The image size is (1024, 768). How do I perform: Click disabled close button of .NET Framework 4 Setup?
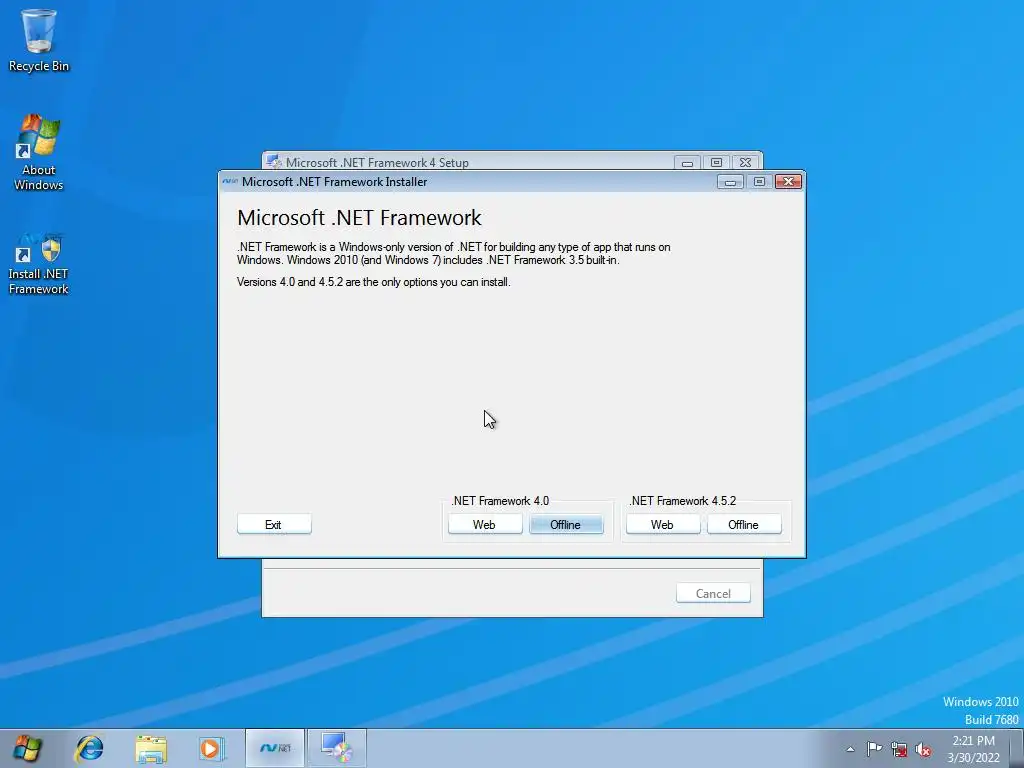coord(745,163)
